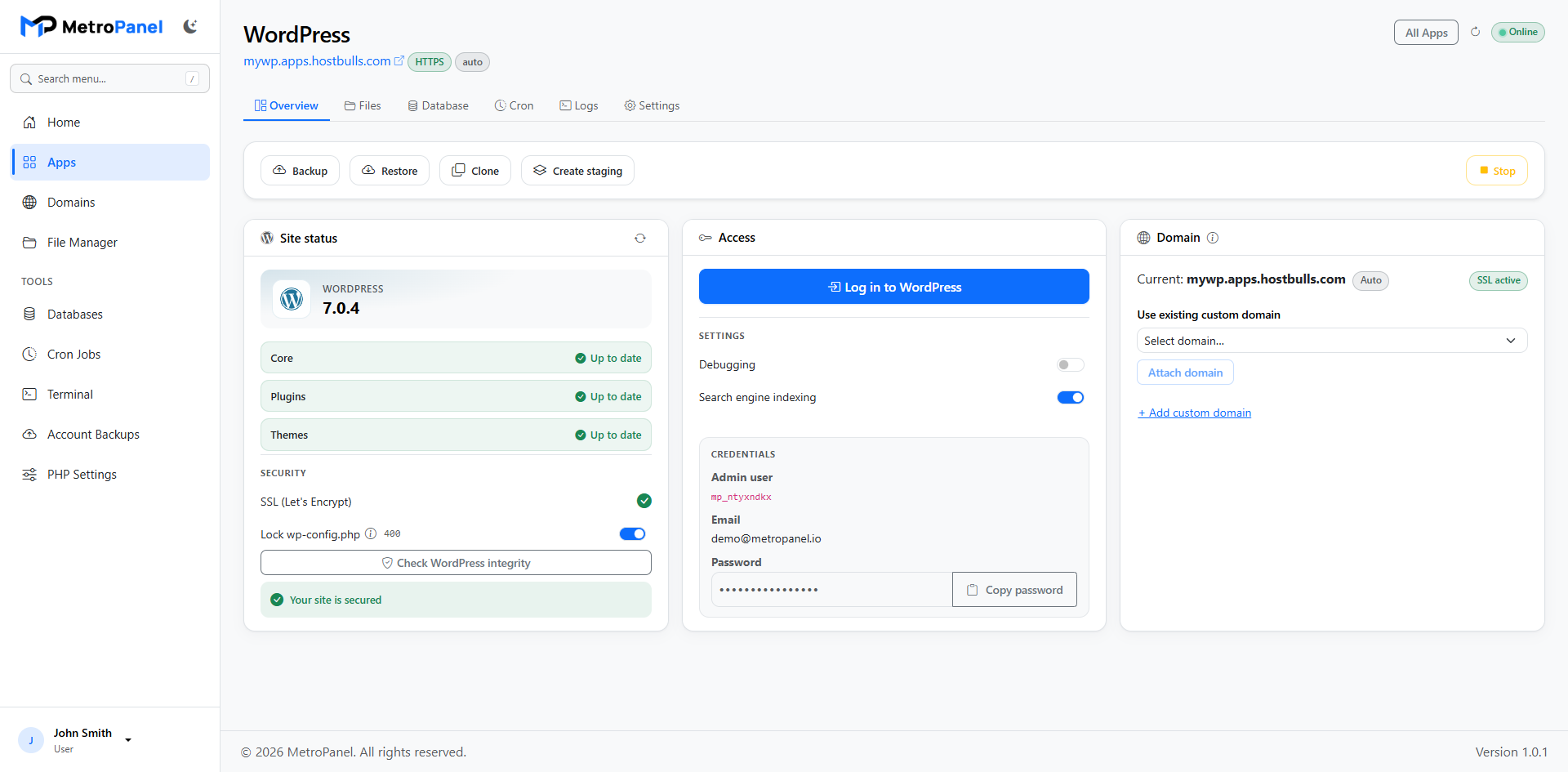Click the Backup button

pos(300,171)
